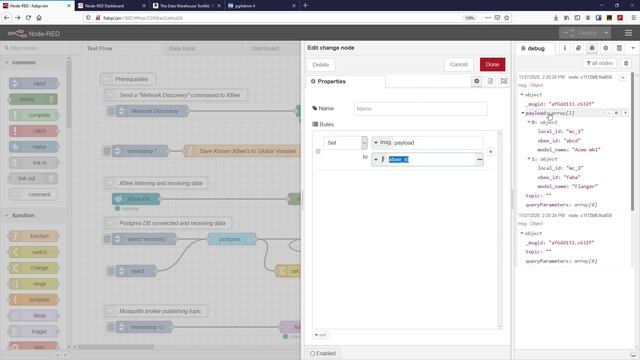
Task: Select the XBee RX node in workspace
Action: (136, 199)
